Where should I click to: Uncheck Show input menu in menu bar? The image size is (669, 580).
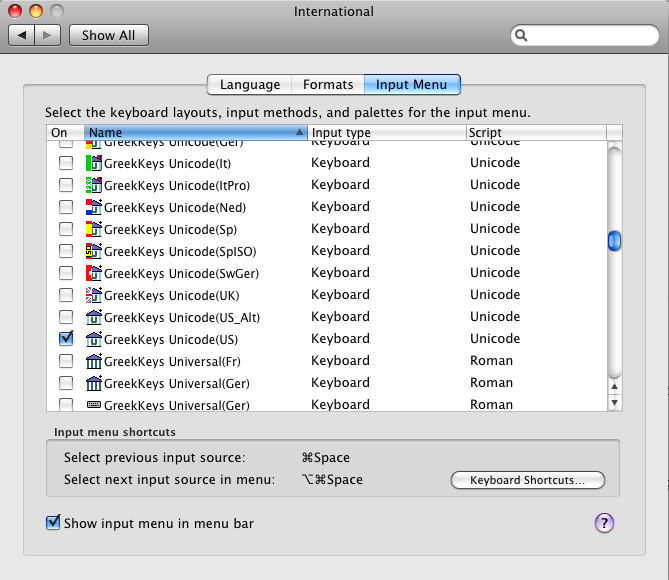(x=53, y=522)
